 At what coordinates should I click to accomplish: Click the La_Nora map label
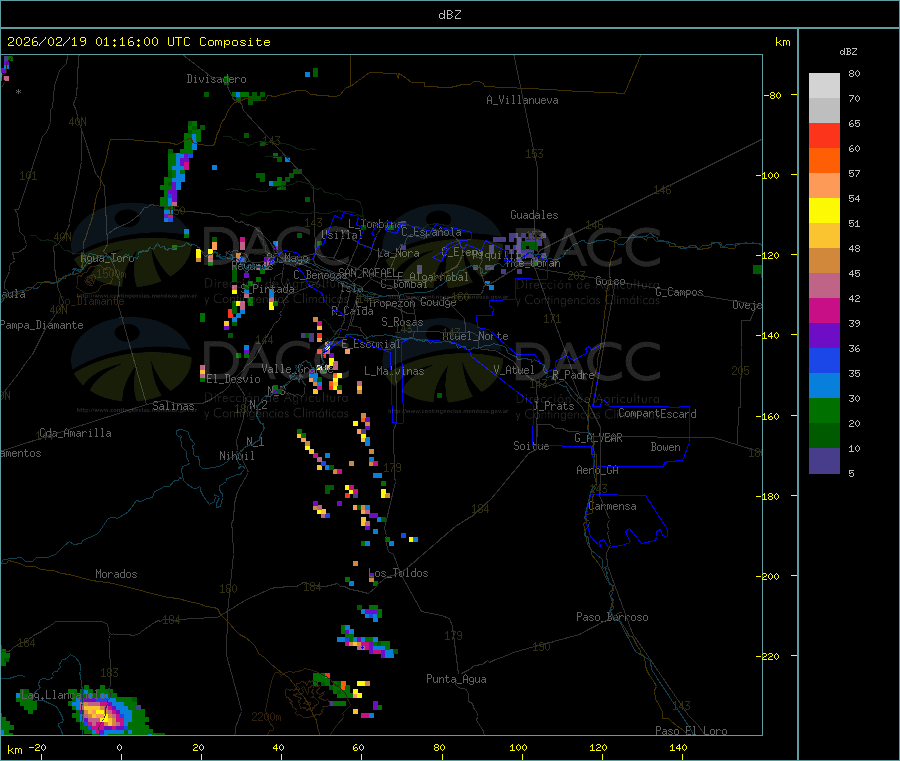tap(398, 253)
